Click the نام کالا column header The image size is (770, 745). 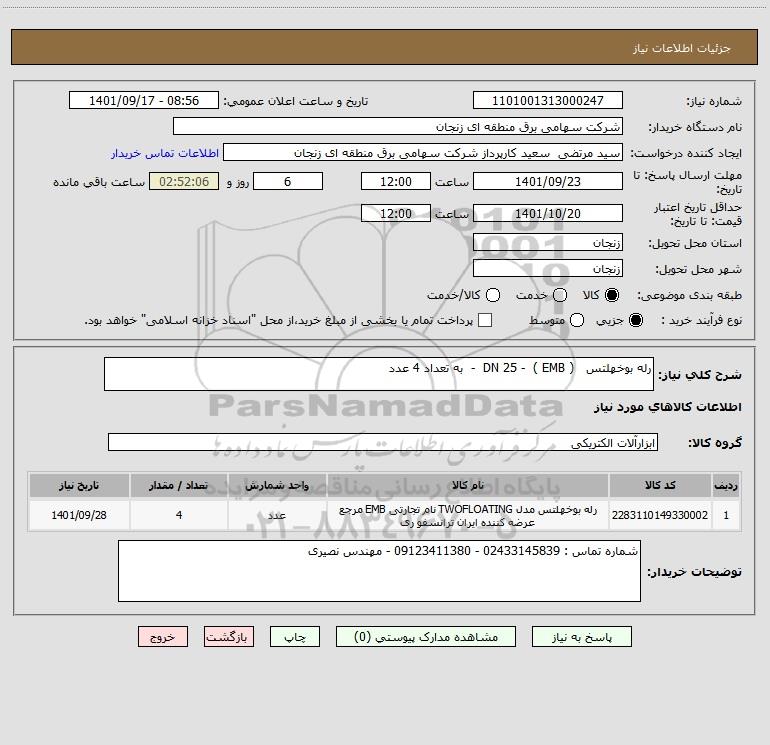(468, 486)
